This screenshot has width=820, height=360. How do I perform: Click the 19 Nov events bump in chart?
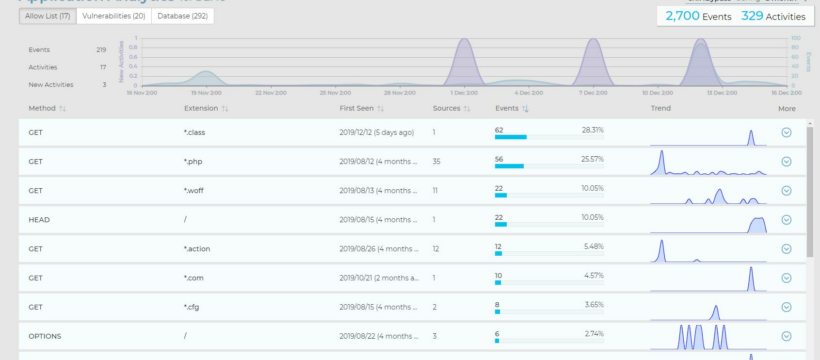pos(207,78)
